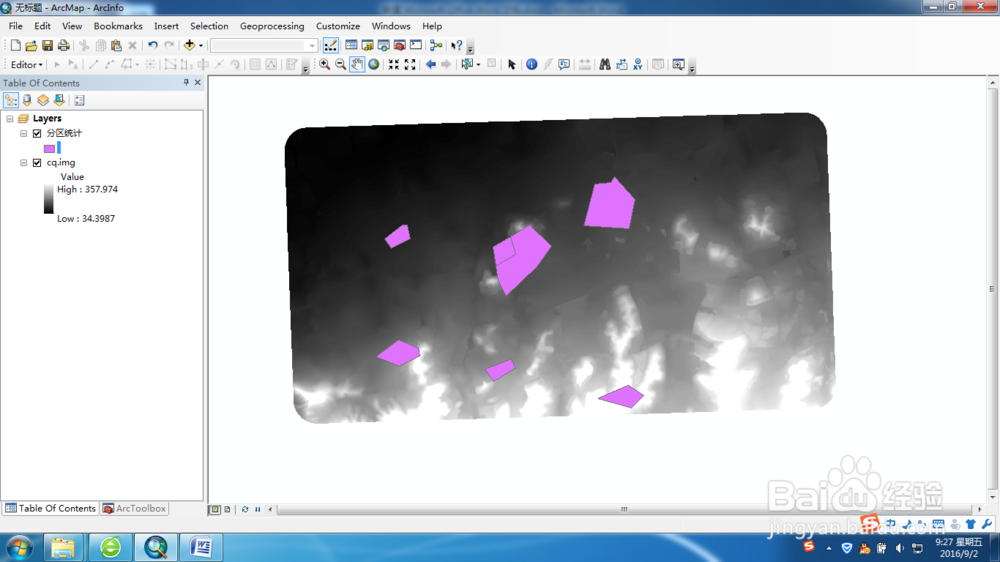Open the Python window icon
This screenshot has width=1000, height=562.
click(416, 45)
